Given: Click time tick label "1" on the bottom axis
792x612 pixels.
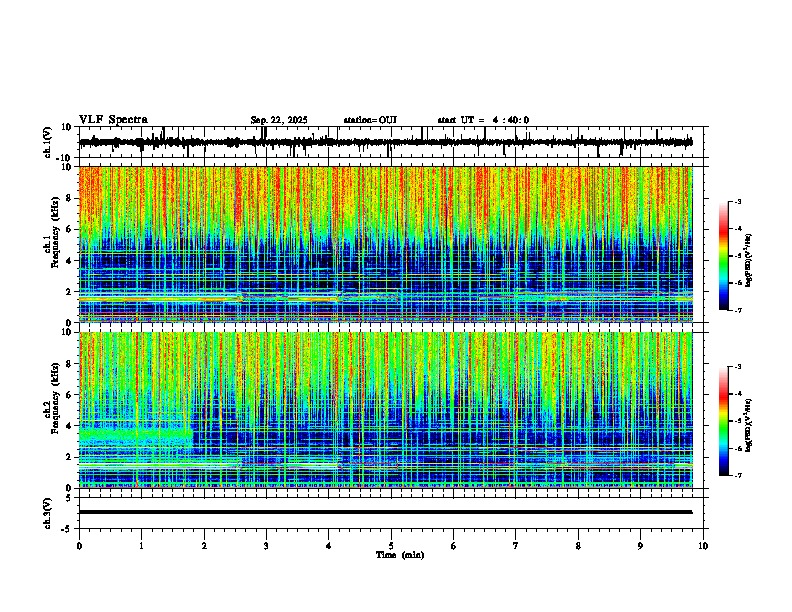Looking at the screenshot, I should [x=141, y=546].
